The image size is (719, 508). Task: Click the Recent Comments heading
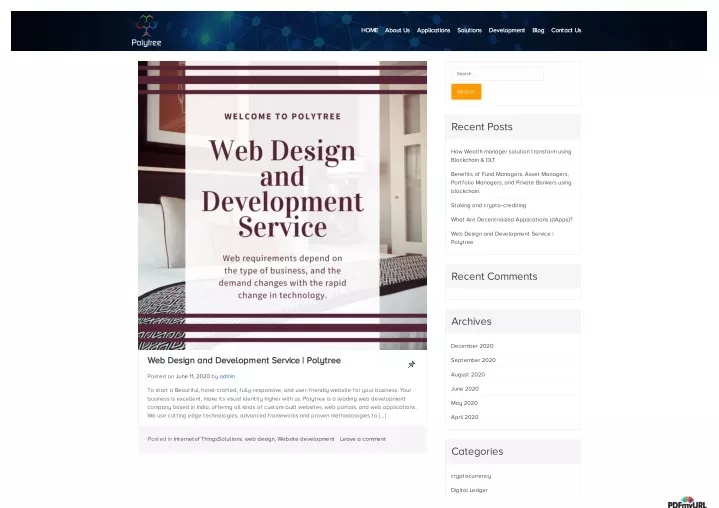(494, 276)
